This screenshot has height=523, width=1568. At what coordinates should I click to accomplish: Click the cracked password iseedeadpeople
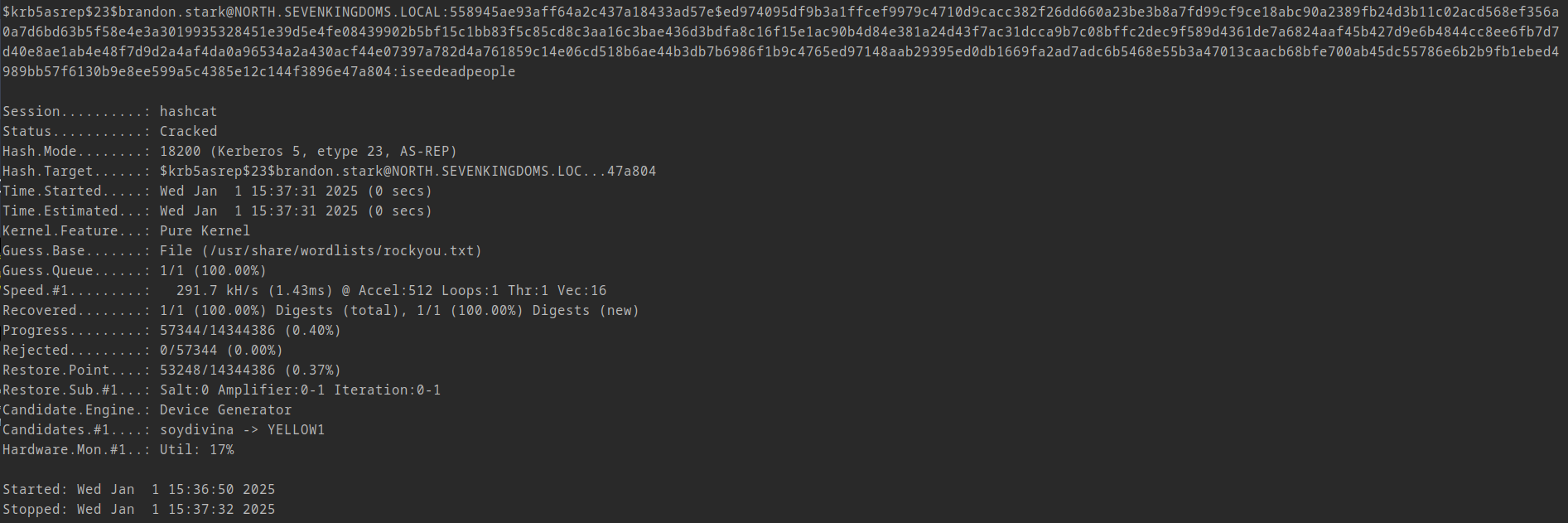(457, 72)
